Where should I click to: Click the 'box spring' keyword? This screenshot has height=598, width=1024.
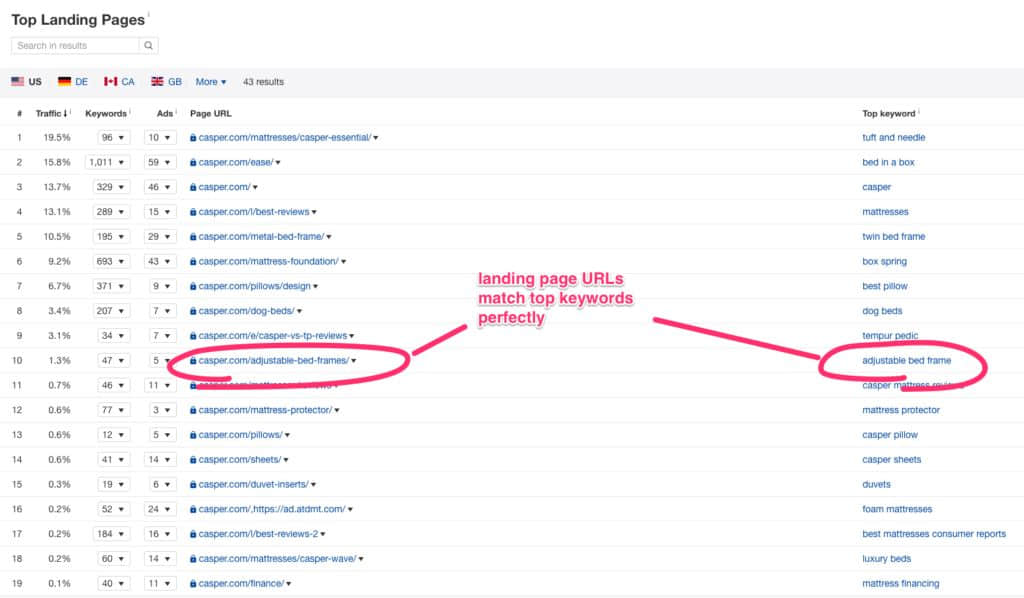pyautogui.click(x=884, y=262)
